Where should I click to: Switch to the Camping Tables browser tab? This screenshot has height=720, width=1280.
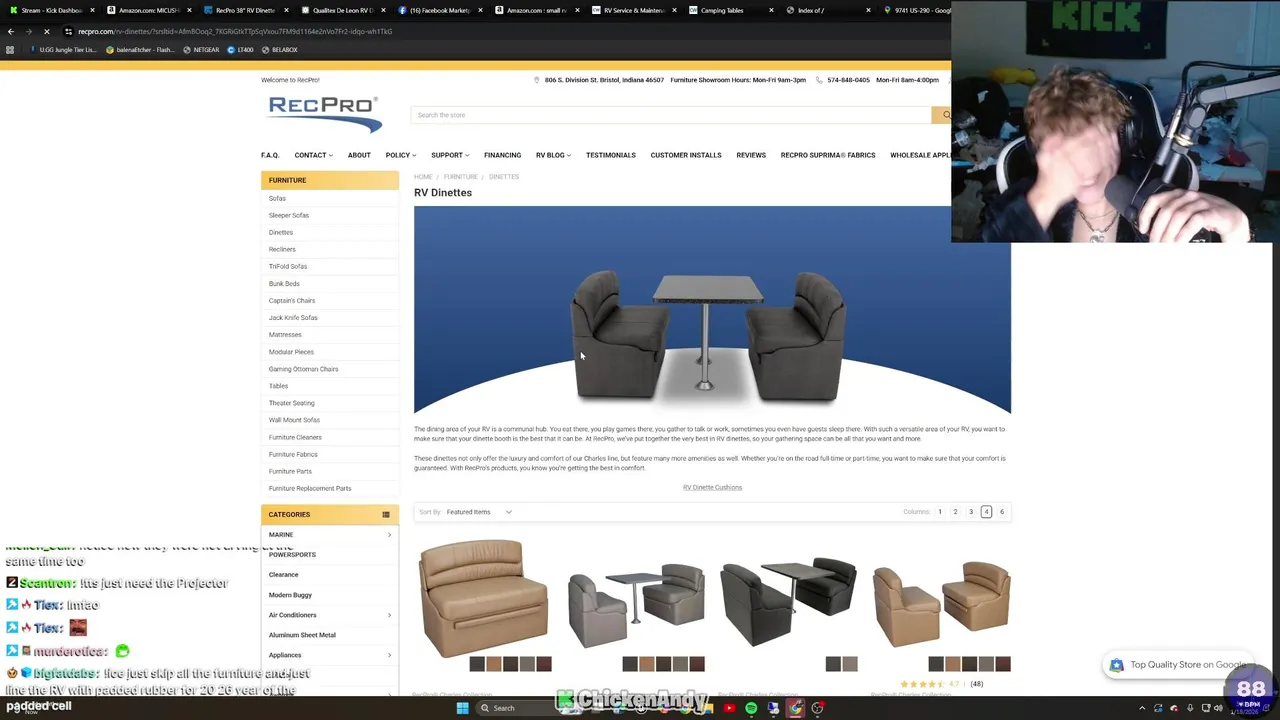tap(731, 10)
